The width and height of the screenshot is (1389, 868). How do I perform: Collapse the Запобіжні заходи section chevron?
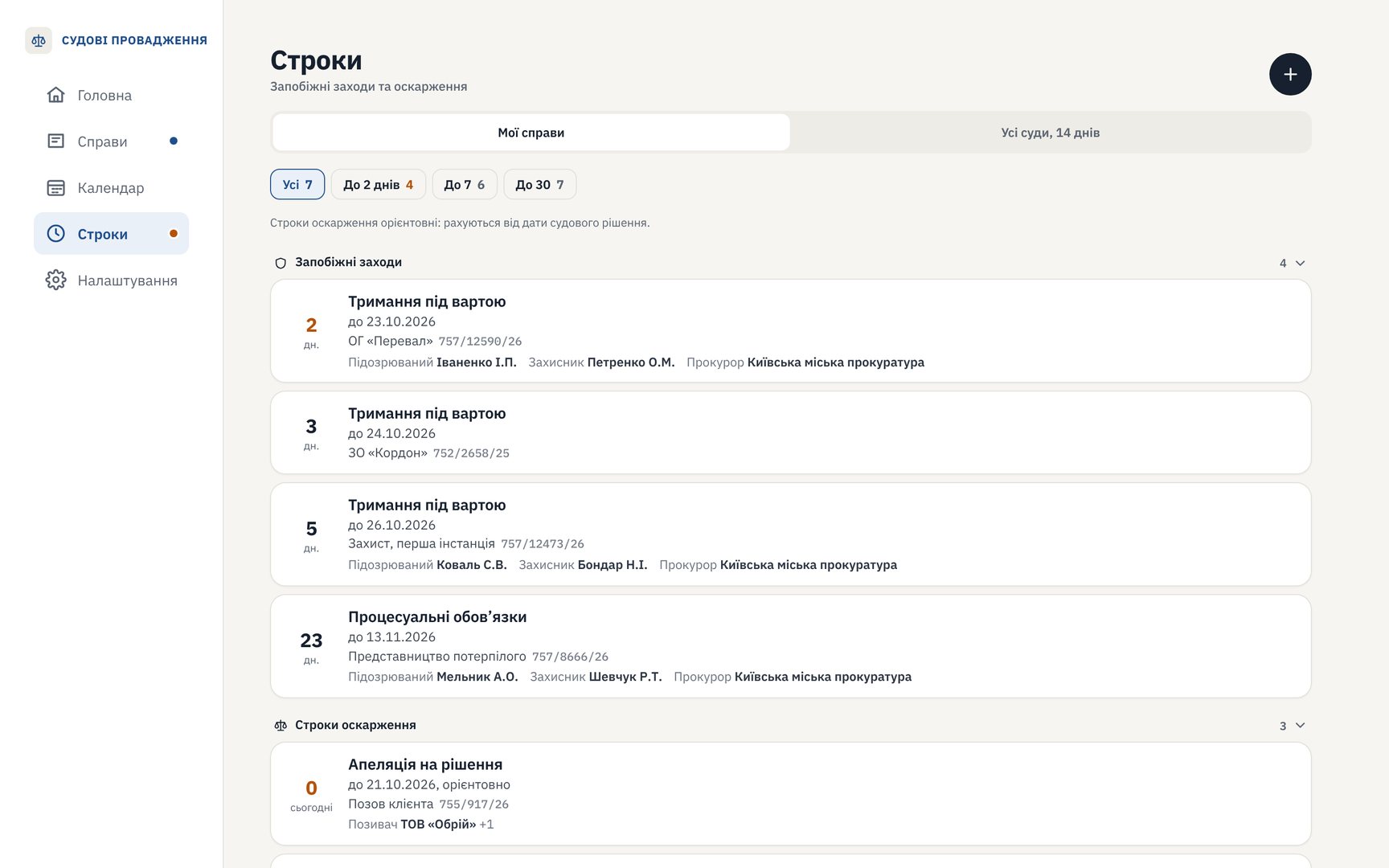pyautogui.click(x=1301, y=263)
